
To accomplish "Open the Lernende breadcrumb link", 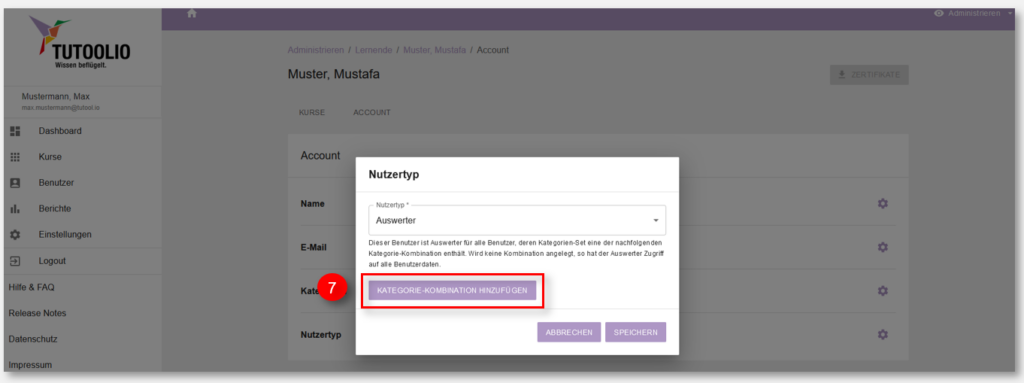I will pos(373,50).
